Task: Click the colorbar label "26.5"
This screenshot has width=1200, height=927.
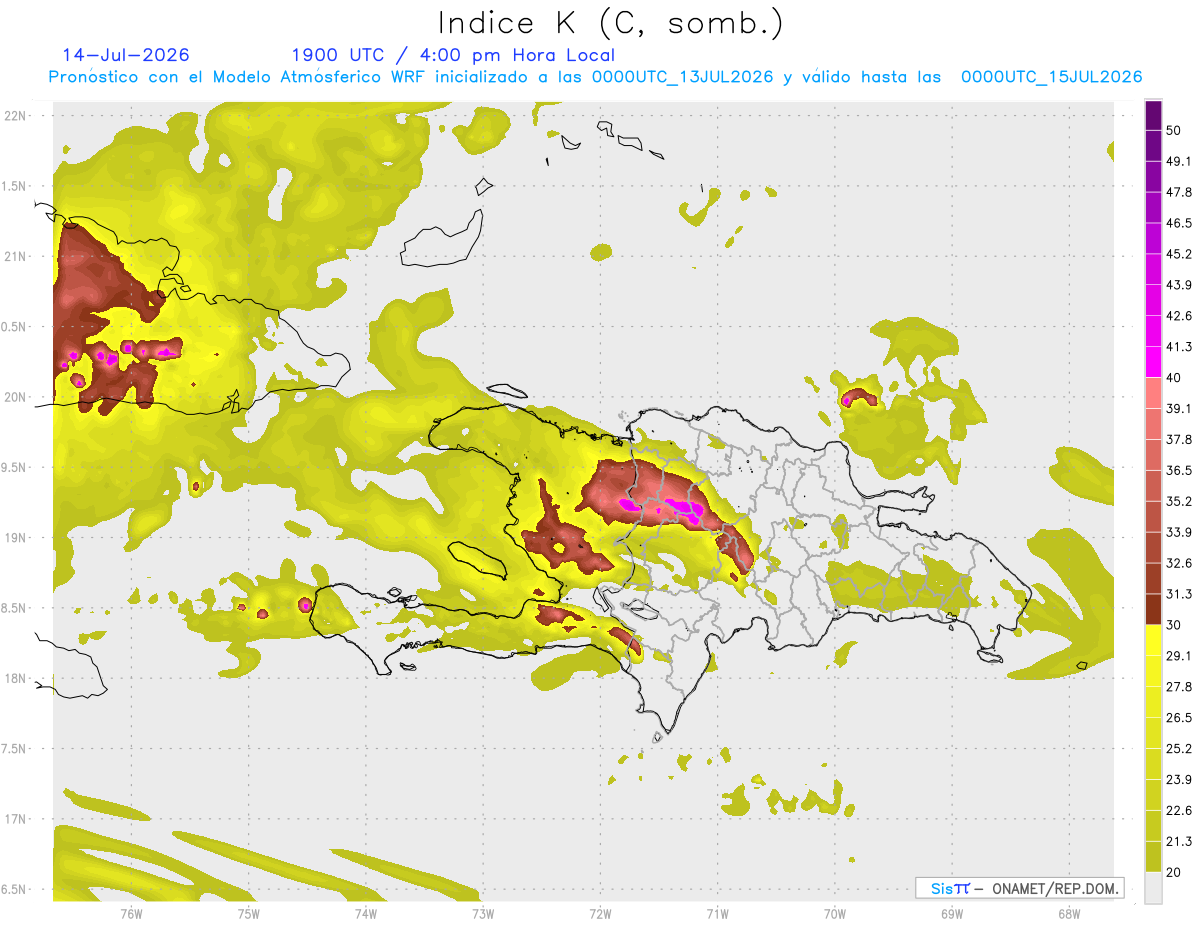Action: click(1179, 717)
